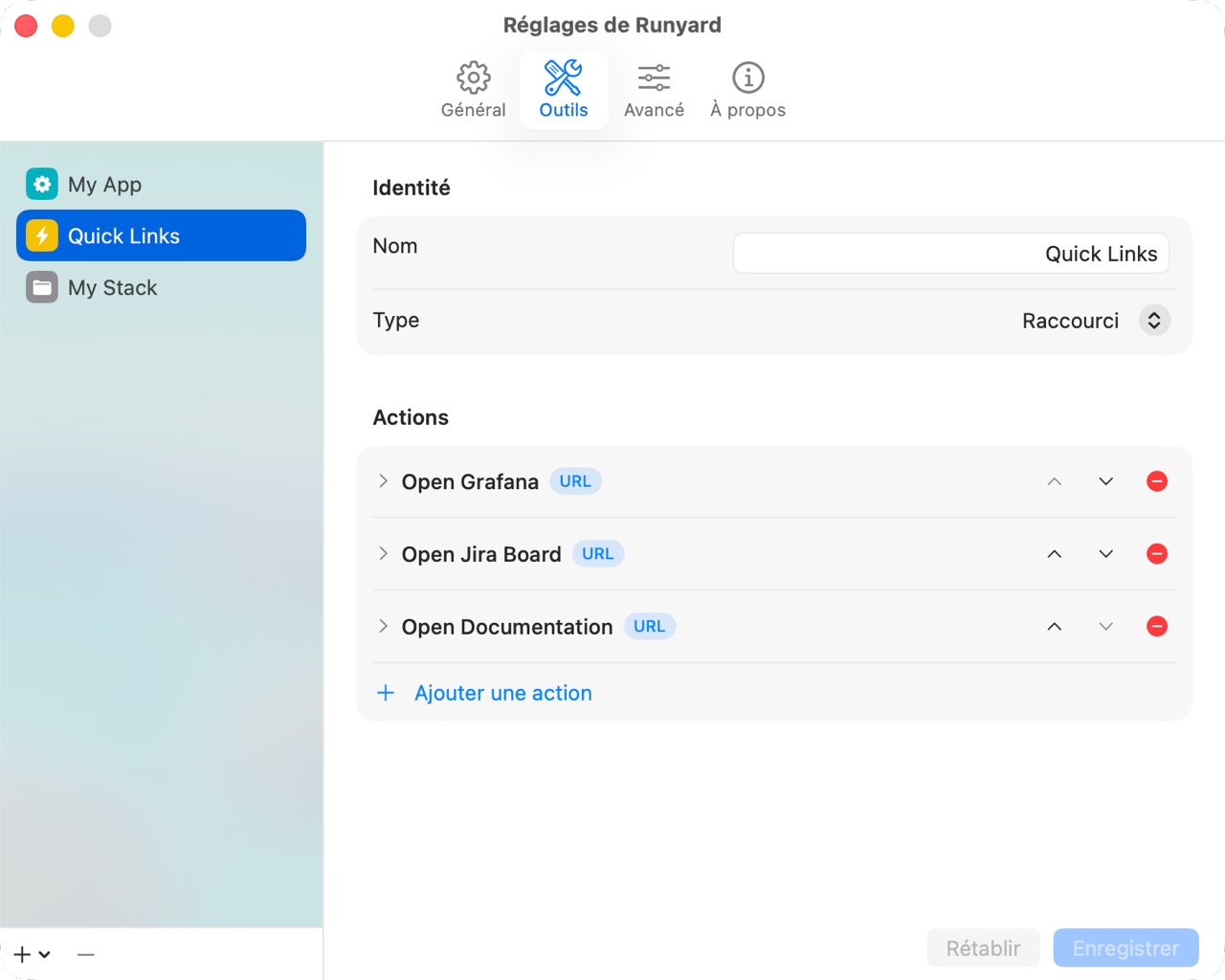
Task: Minimize the window with the yellow button
Action: (63, 26)
